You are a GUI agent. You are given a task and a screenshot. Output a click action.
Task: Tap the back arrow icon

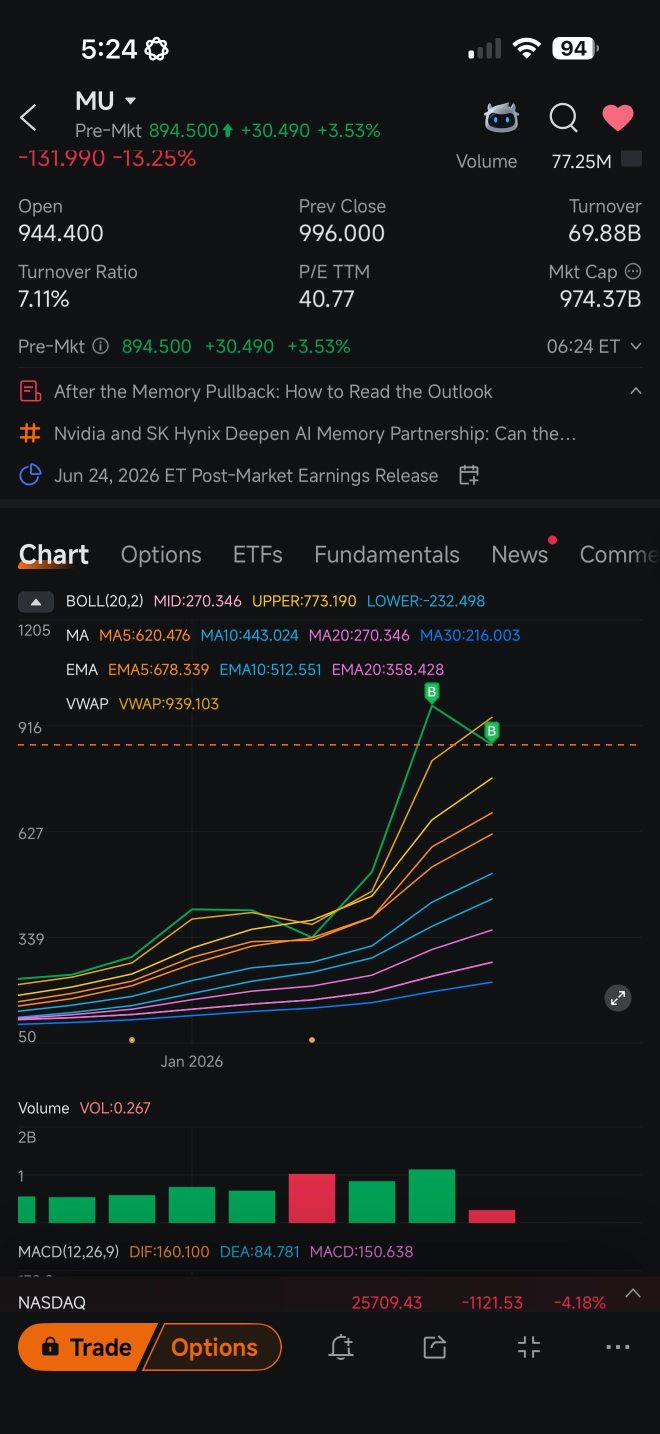28,118
